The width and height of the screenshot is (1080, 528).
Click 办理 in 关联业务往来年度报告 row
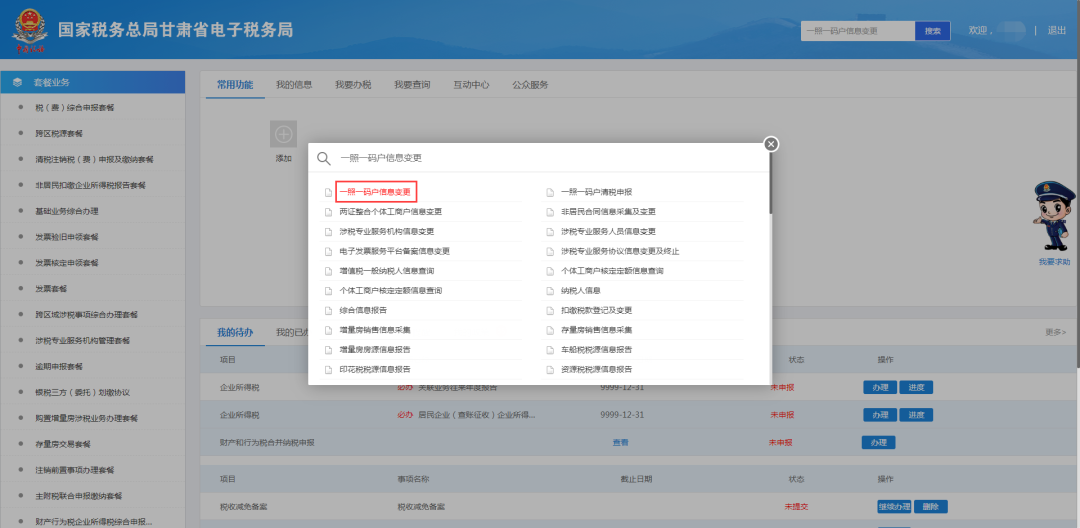(880, 387)
